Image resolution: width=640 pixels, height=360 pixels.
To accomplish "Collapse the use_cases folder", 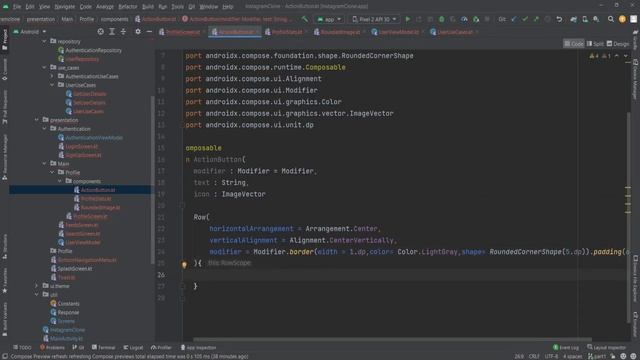I will coord(44,67).
